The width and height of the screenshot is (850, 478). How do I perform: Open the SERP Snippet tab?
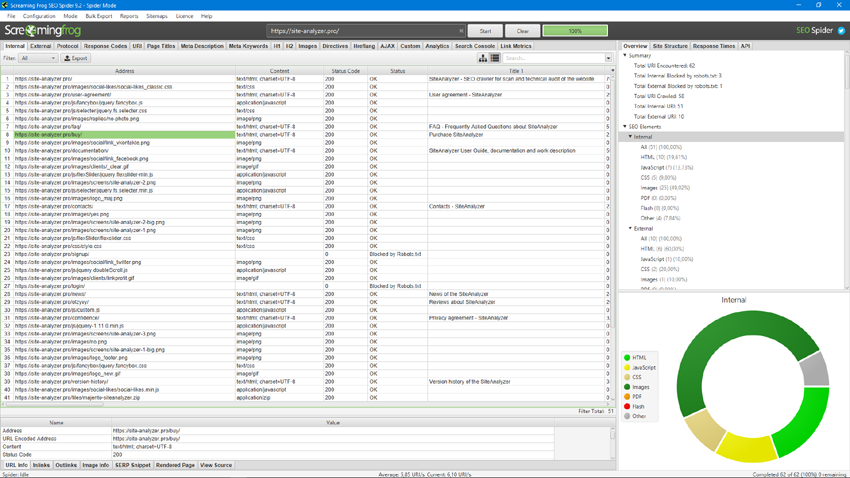click(x=133, y=465)
